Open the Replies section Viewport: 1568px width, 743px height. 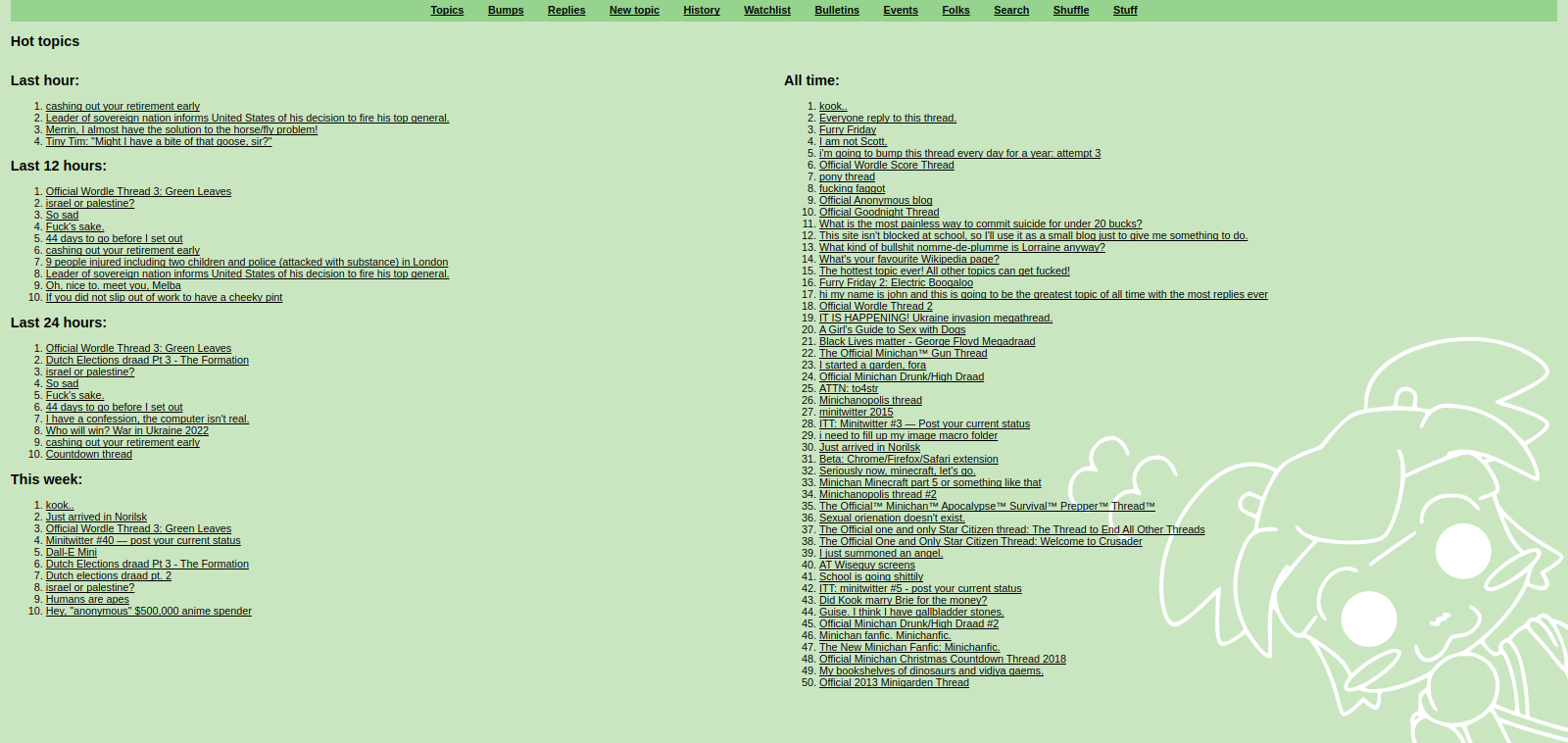566,10
